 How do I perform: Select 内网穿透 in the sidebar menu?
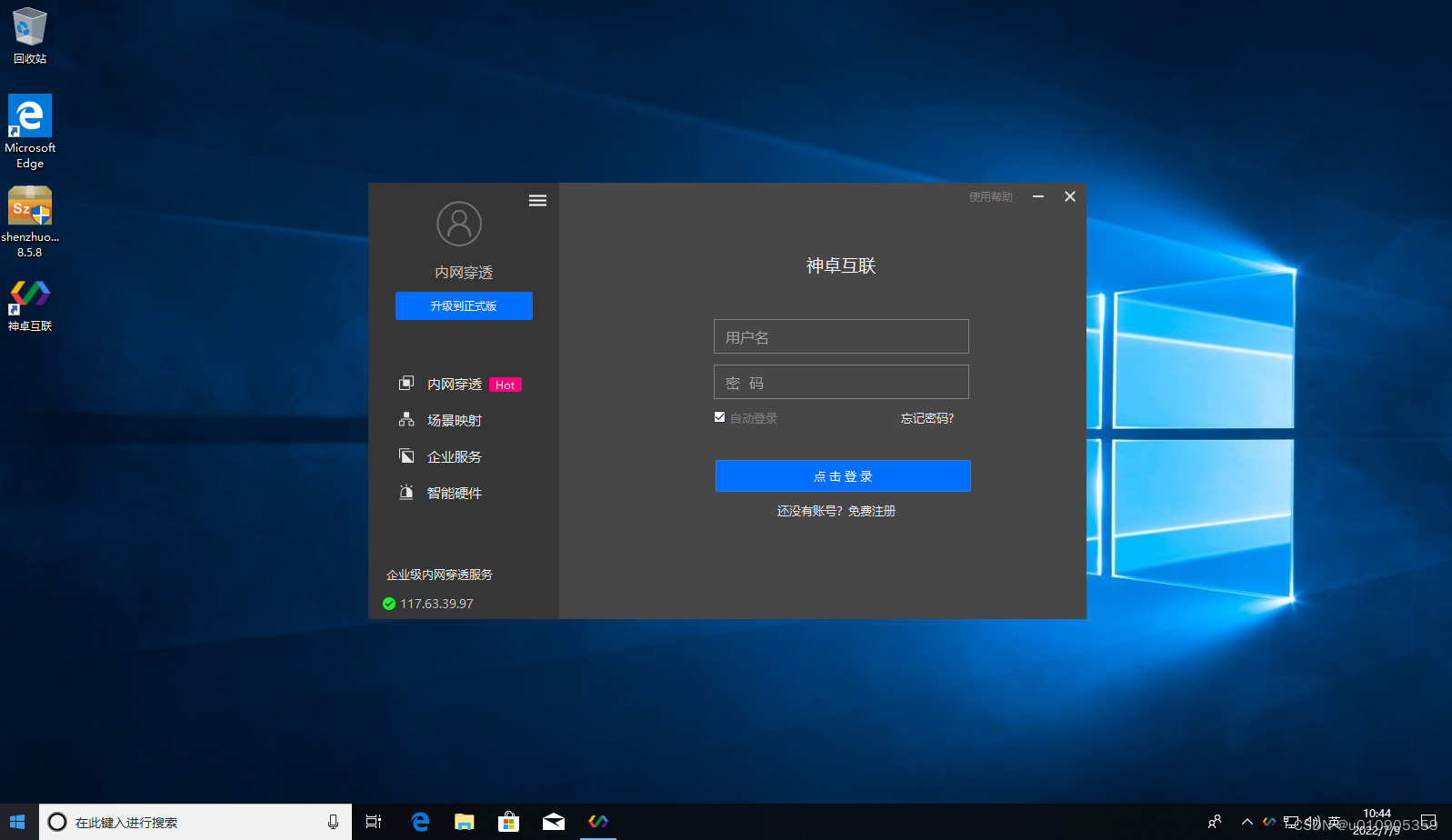click(455, 385)
